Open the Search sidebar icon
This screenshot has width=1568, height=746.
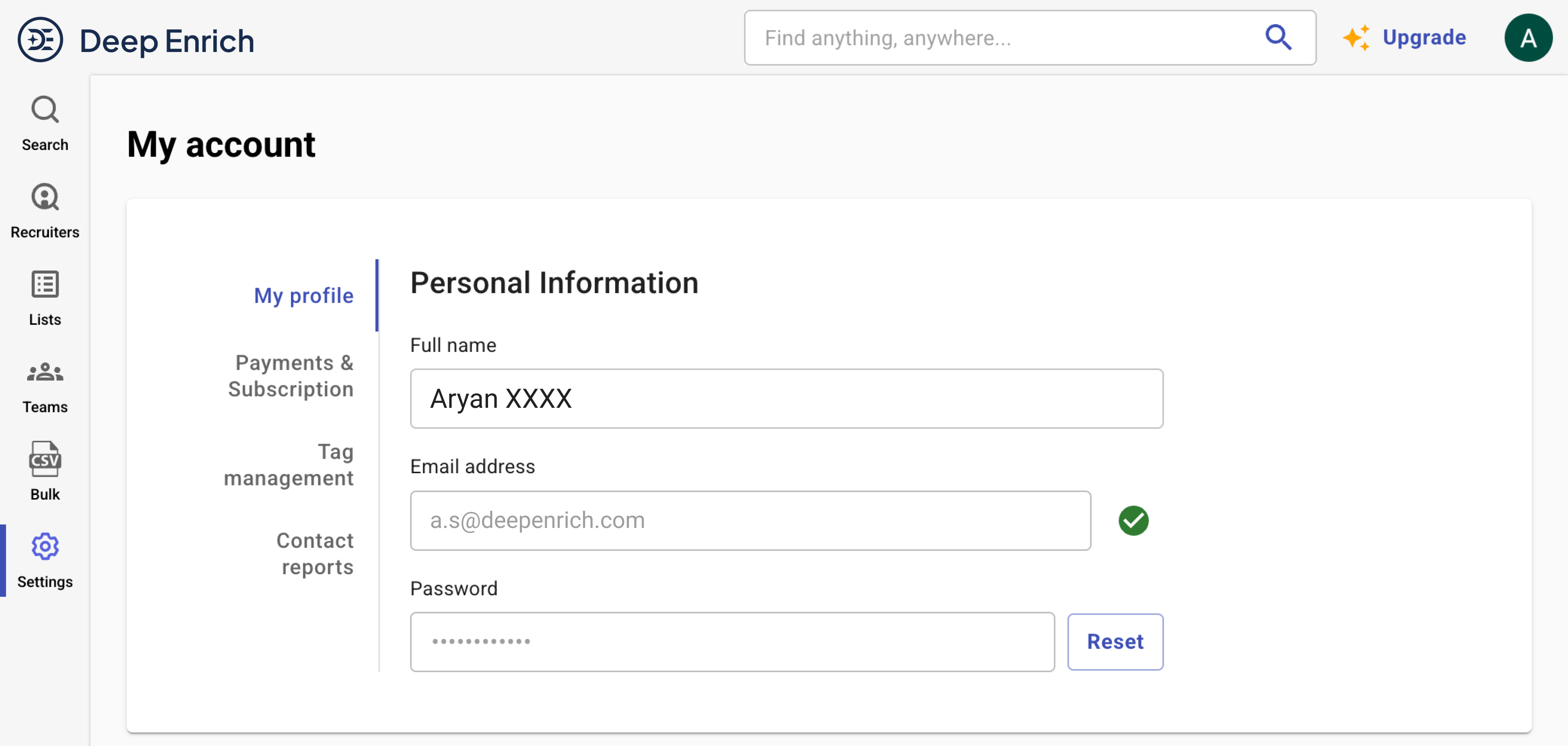click(x=45, y=111)
